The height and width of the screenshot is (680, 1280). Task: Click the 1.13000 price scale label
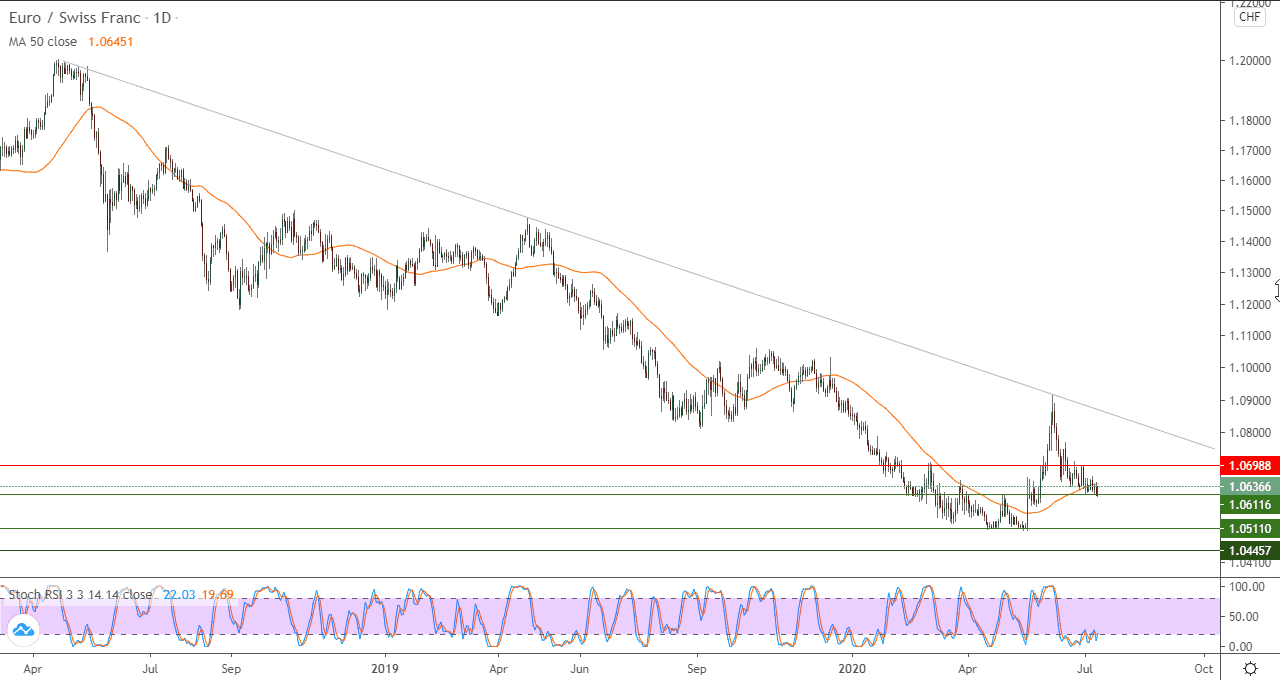click(x=1252, y=273)
